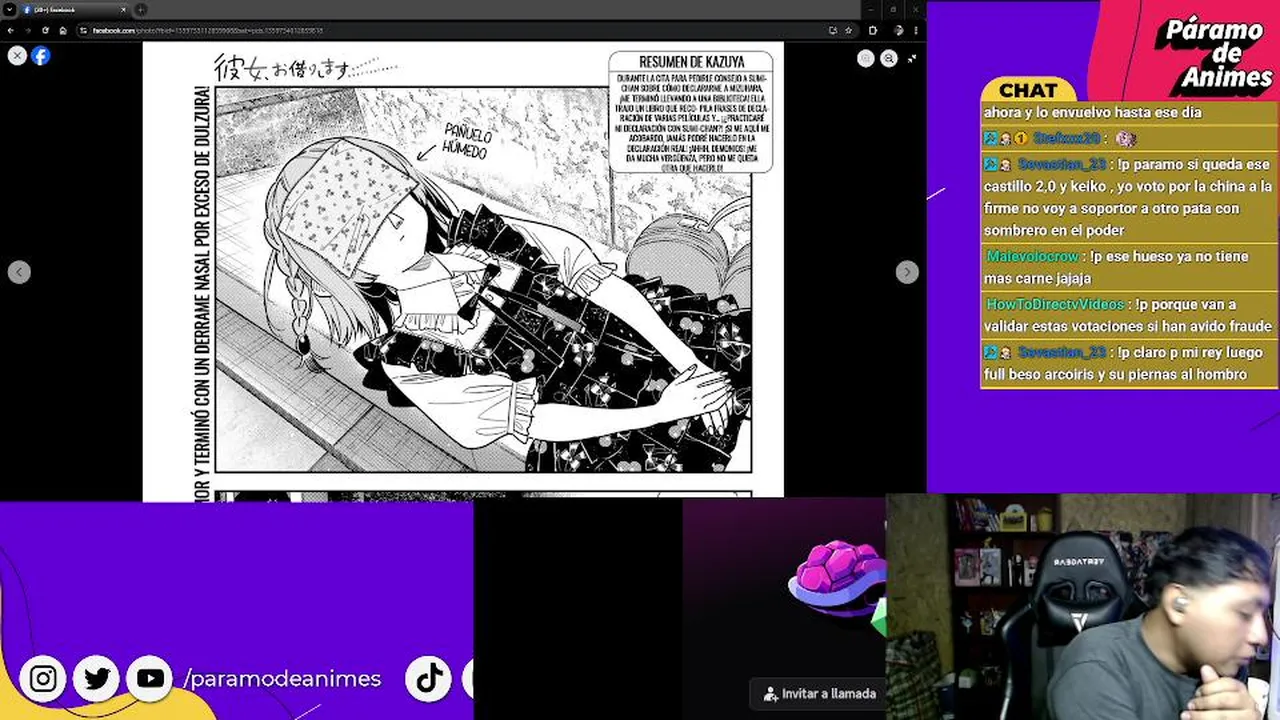Enter fullscreen photo view
This screenshot has width=1280, height=720.
pos(912,59)
